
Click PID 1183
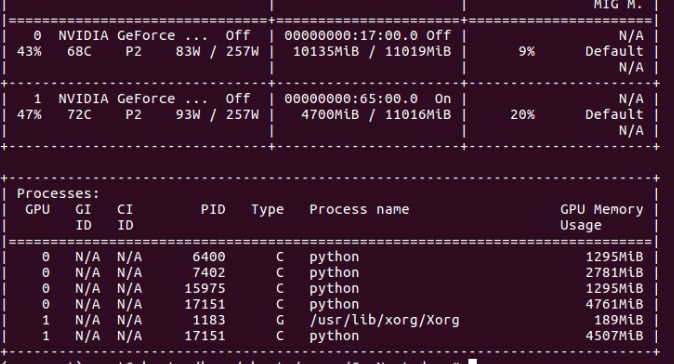[x=208, y=320]
